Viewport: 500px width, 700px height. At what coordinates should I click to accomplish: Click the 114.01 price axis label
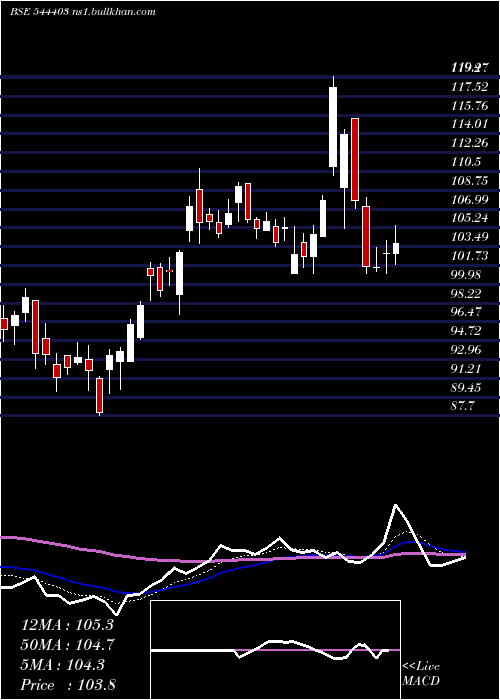[469, 124]
